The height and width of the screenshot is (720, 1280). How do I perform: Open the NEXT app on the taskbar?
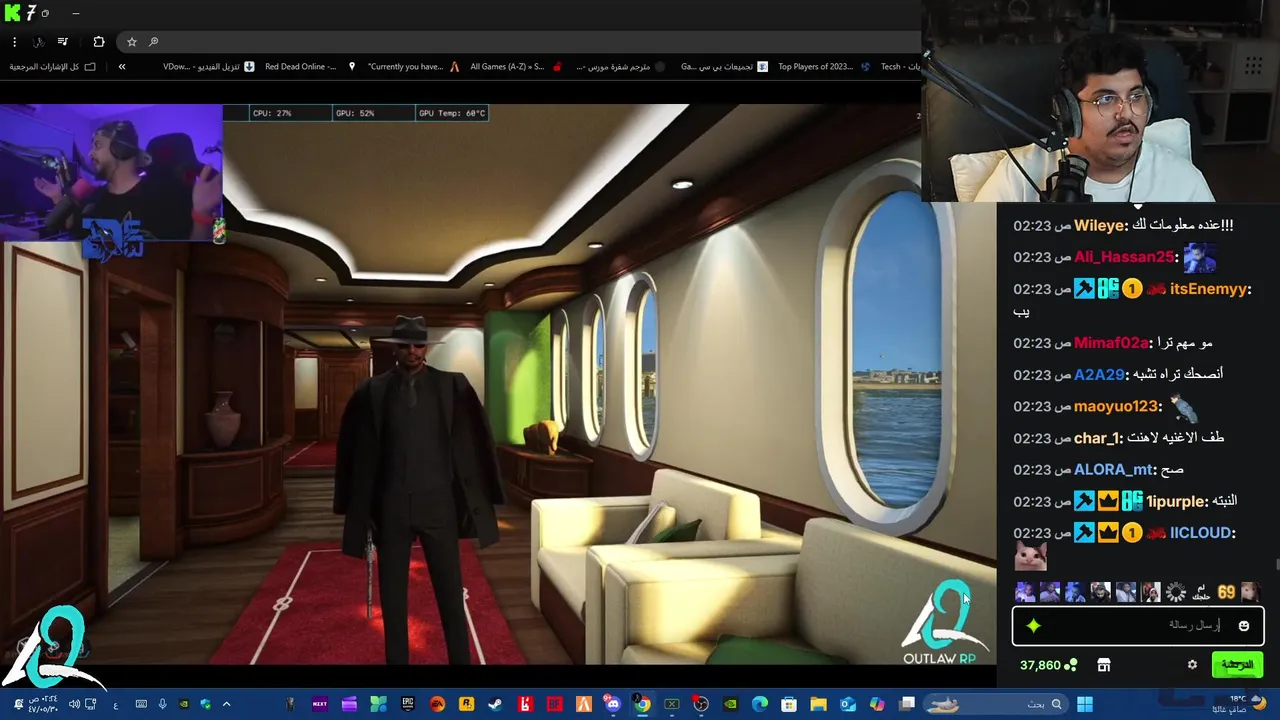tap(320, 704)
